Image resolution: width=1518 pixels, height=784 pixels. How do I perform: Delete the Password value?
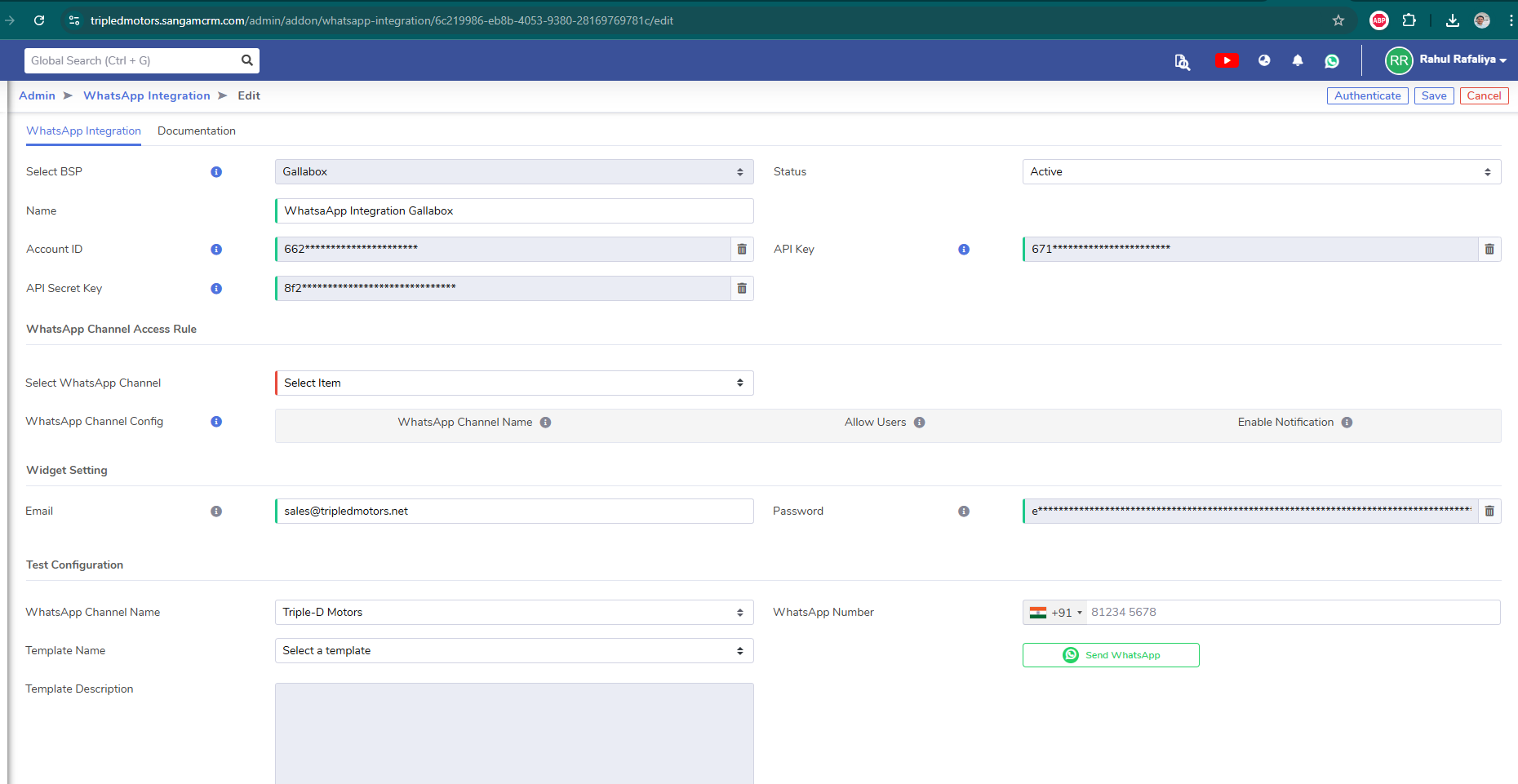(1489, 512)
